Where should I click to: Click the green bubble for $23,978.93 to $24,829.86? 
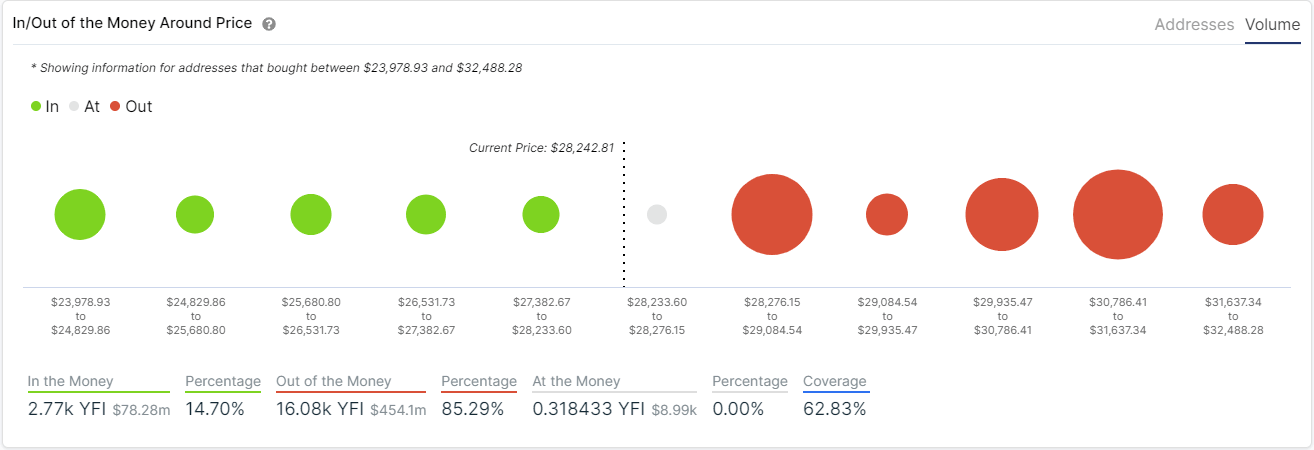[80, 214]
